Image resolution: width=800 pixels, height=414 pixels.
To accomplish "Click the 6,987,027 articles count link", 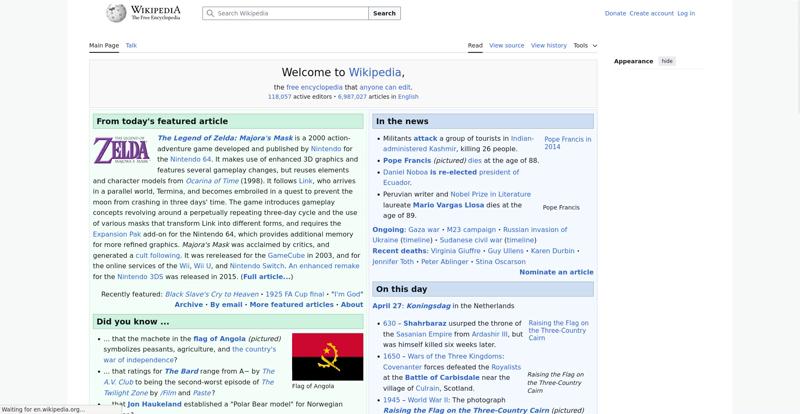I will (x=352, y=96).
